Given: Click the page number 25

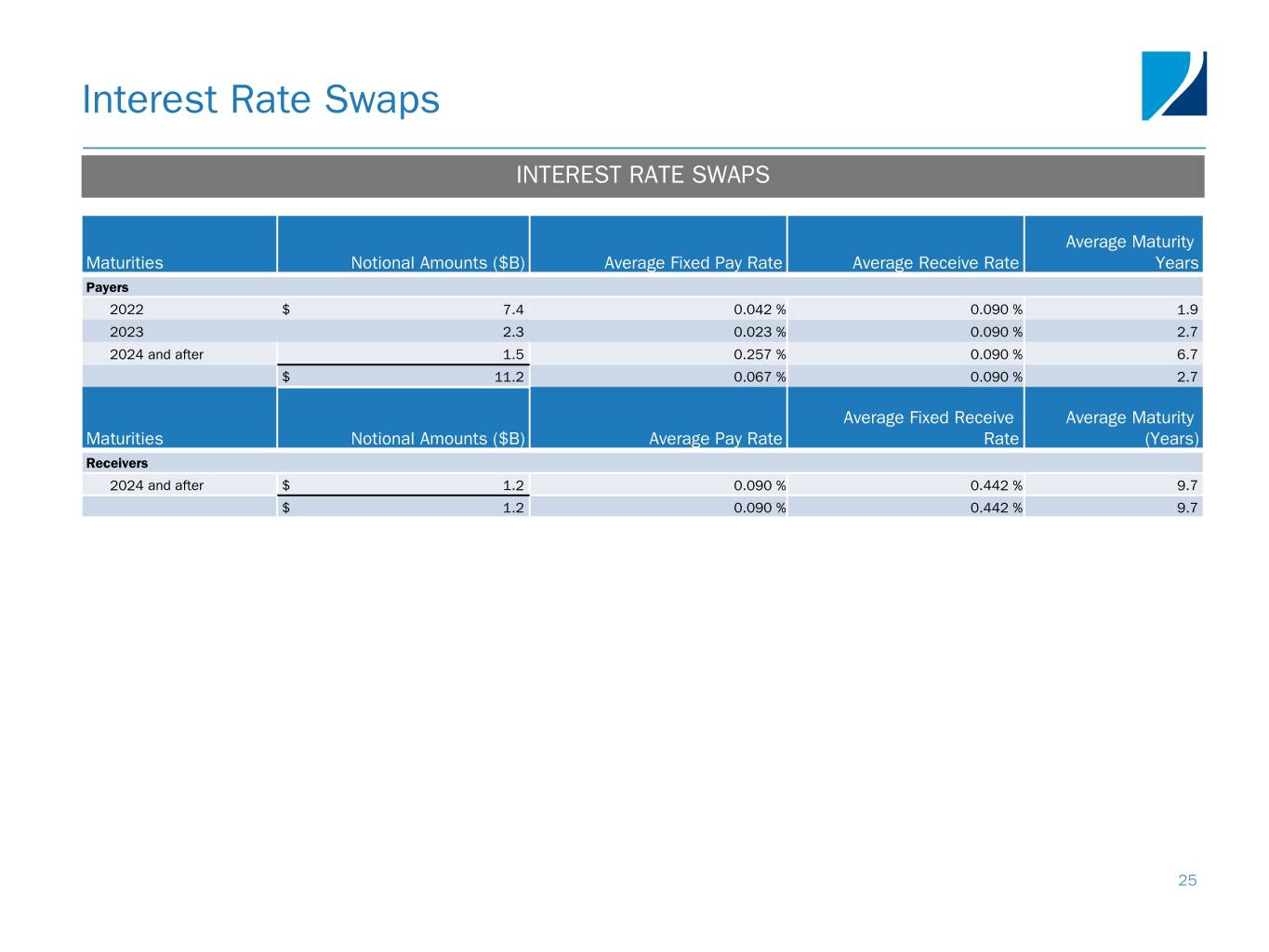Looking at the screenshot, I should 1187,880.
